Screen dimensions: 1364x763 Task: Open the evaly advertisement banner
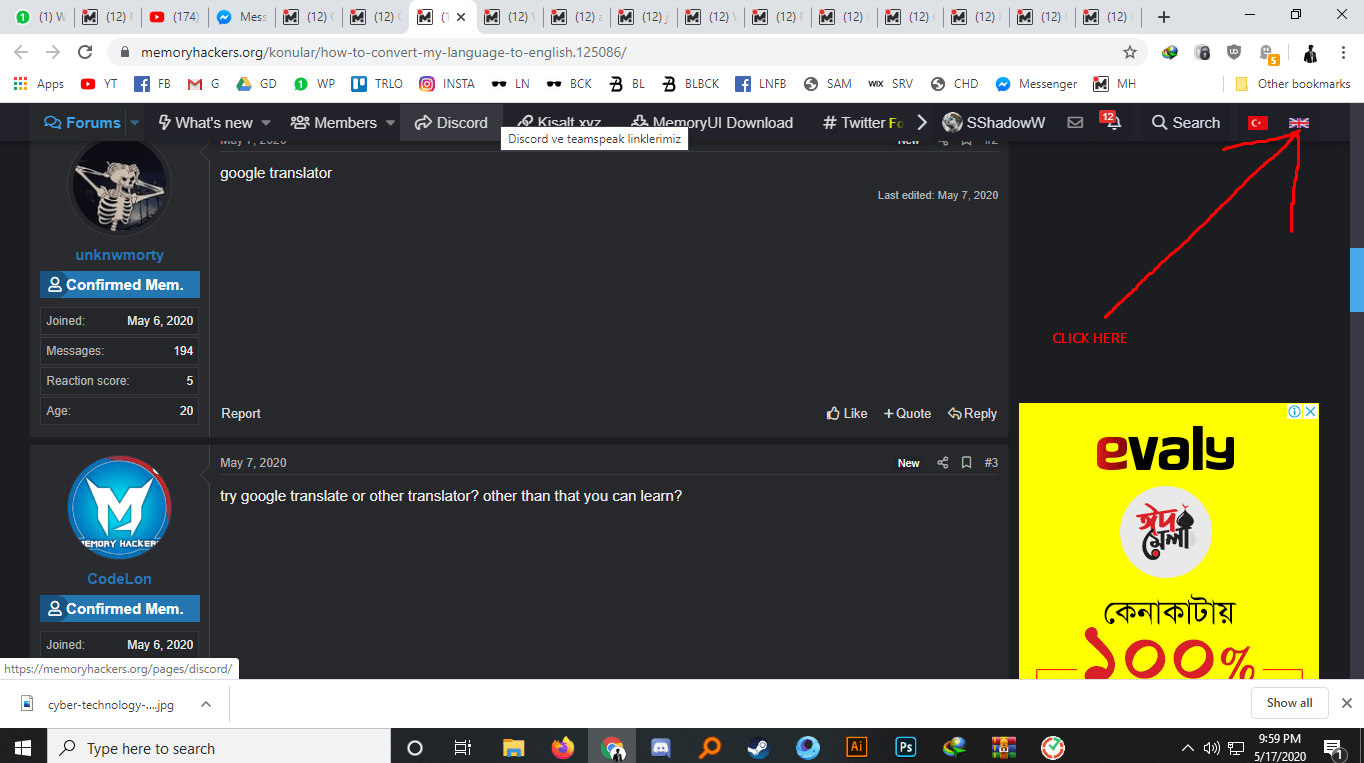coord(1168,541)
